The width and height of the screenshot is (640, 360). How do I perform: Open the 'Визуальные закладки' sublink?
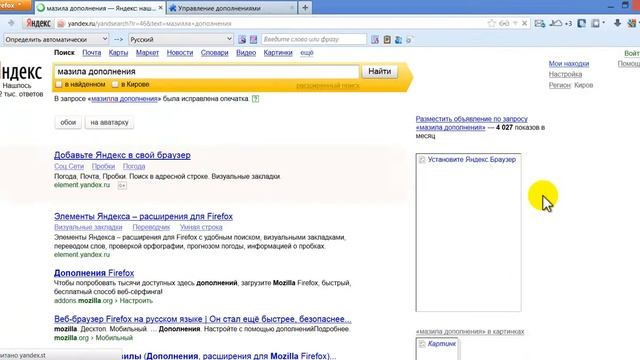[x=88, y=227]
